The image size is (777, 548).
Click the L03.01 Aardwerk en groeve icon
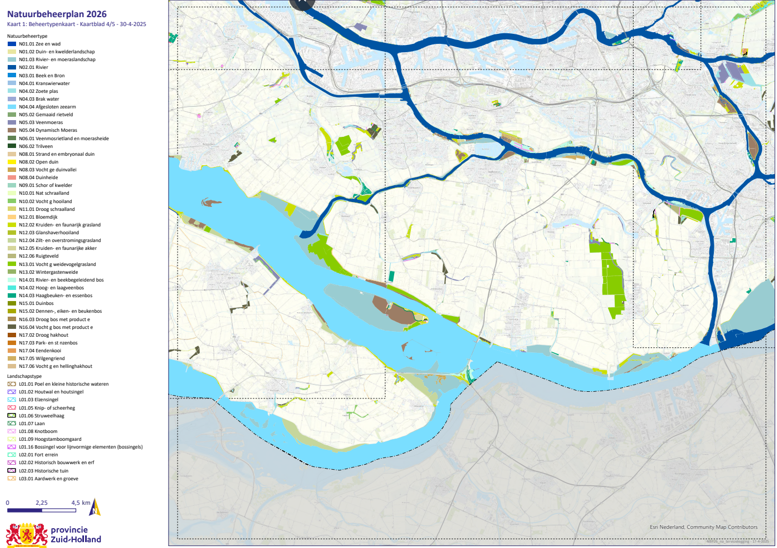click(12, 479)
